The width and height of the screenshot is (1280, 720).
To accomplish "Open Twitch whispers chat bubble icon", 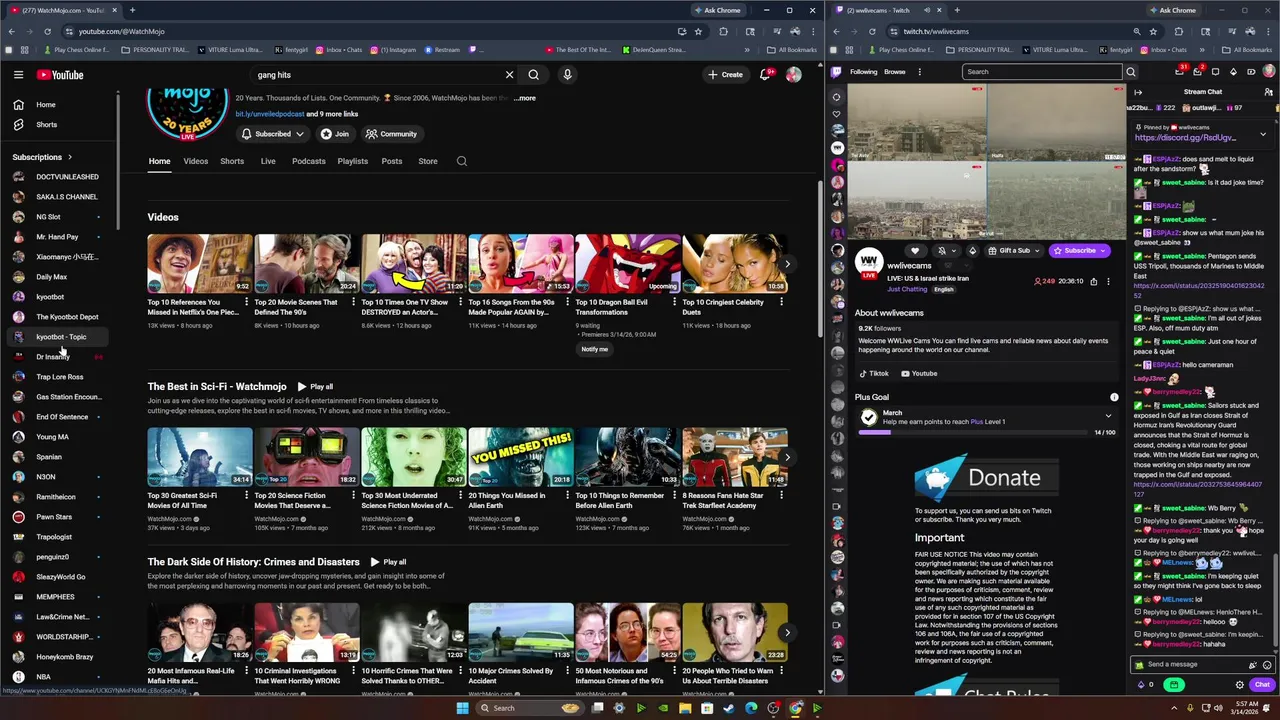I will 1215,72.
